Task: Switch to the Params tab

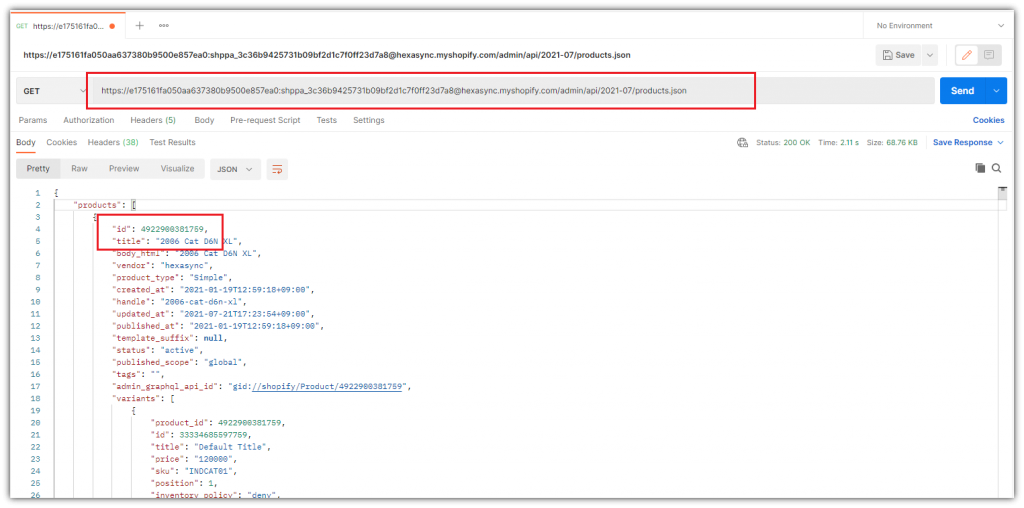Action: [33, 120]
